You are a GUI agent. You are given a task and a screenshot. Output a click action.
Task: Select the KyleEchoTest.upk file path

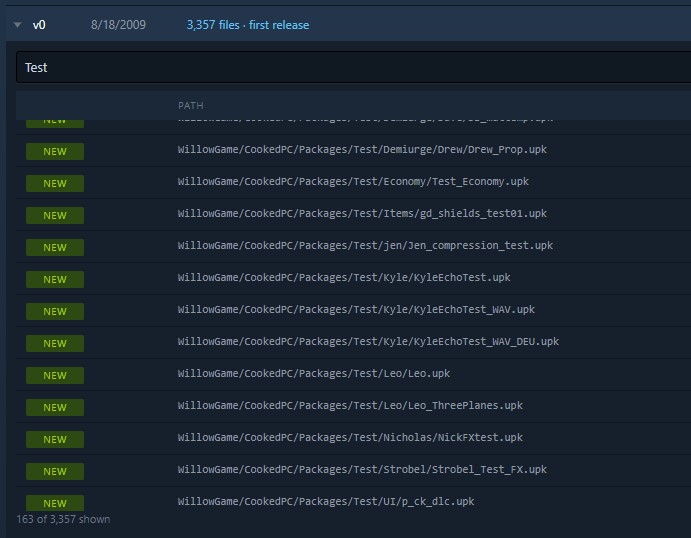(x=344, y=278)
